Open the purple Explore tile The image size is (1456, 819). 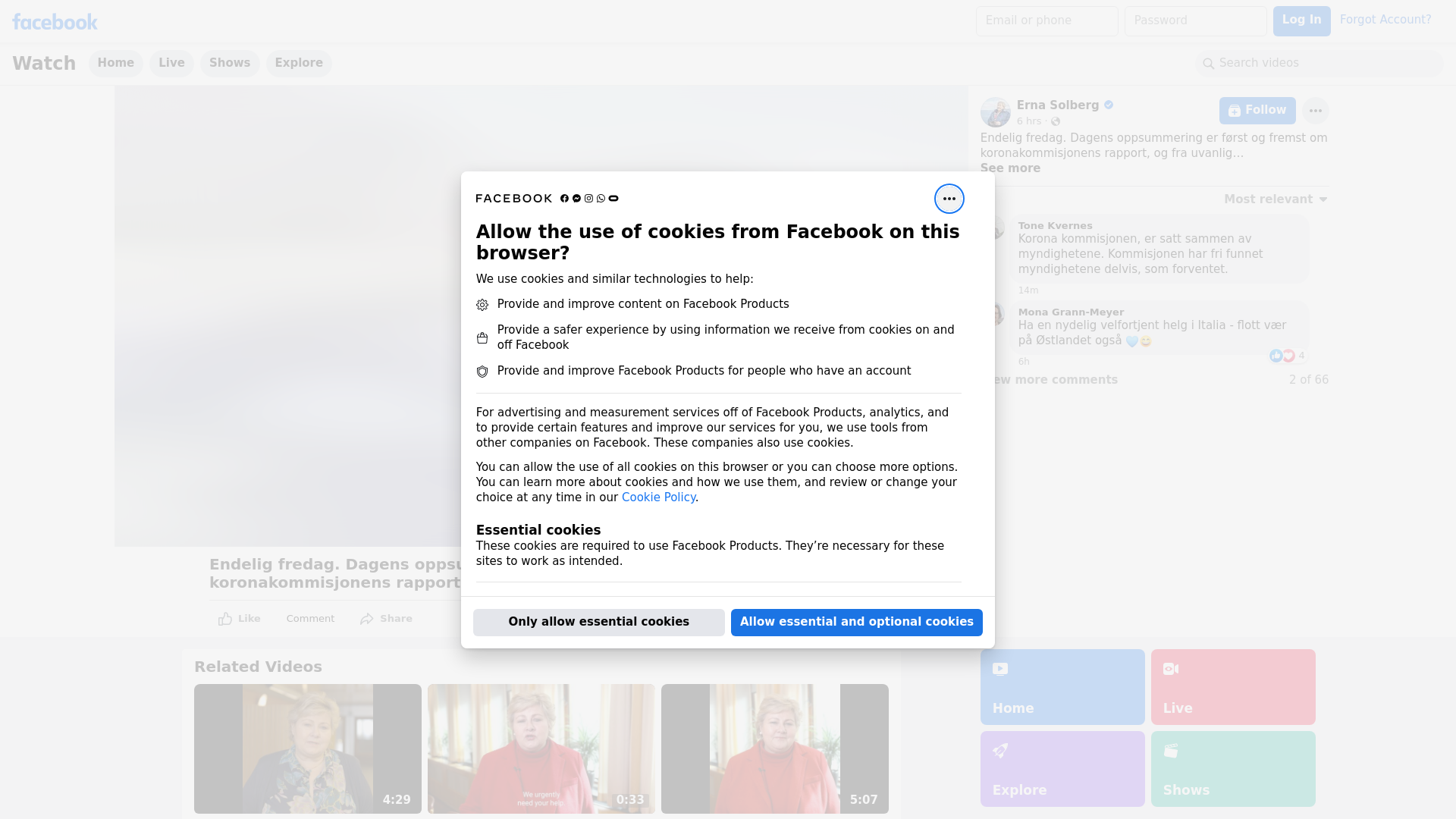pos(1062,769)
